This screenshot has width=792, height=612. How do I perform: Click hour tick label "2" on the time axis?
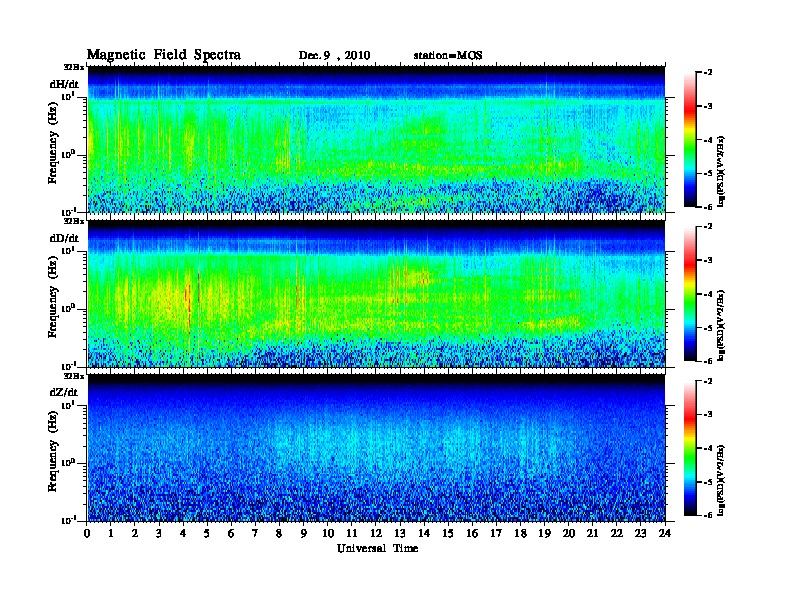tap(135, 534)
